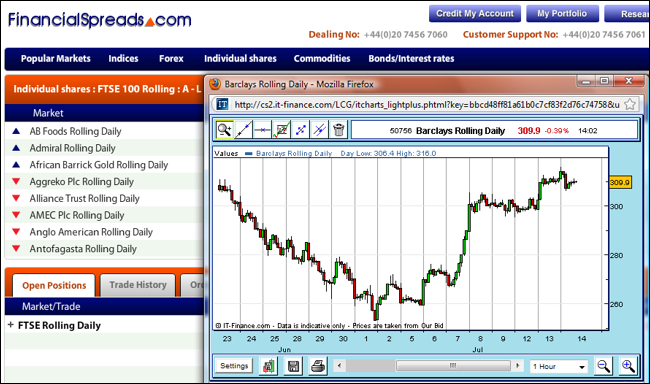Image resolution: width=650 pixels, height=384 pixels.
Task: Select the horizontal line drawing tool
Action: 262,130
